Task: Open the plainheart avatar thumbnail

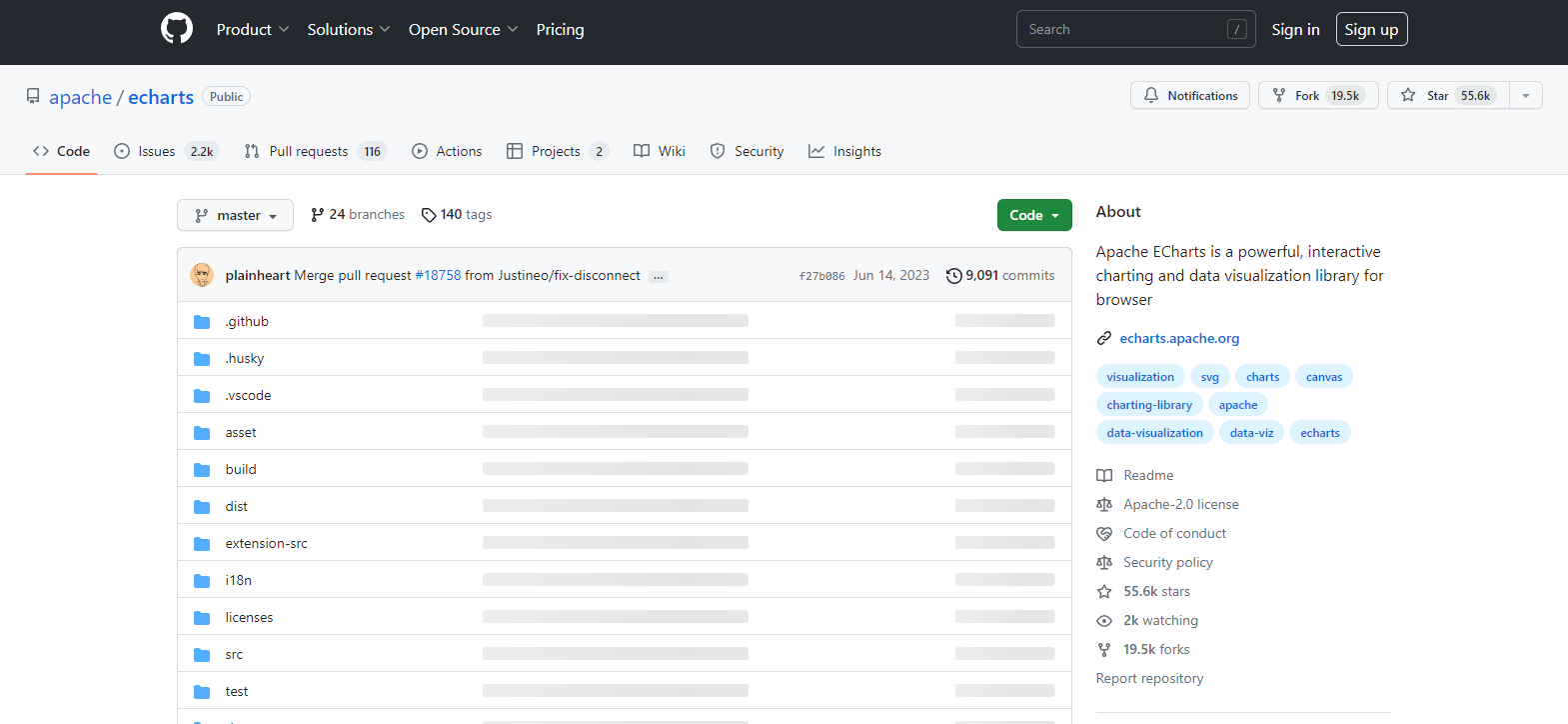Action: click(202, 275)
